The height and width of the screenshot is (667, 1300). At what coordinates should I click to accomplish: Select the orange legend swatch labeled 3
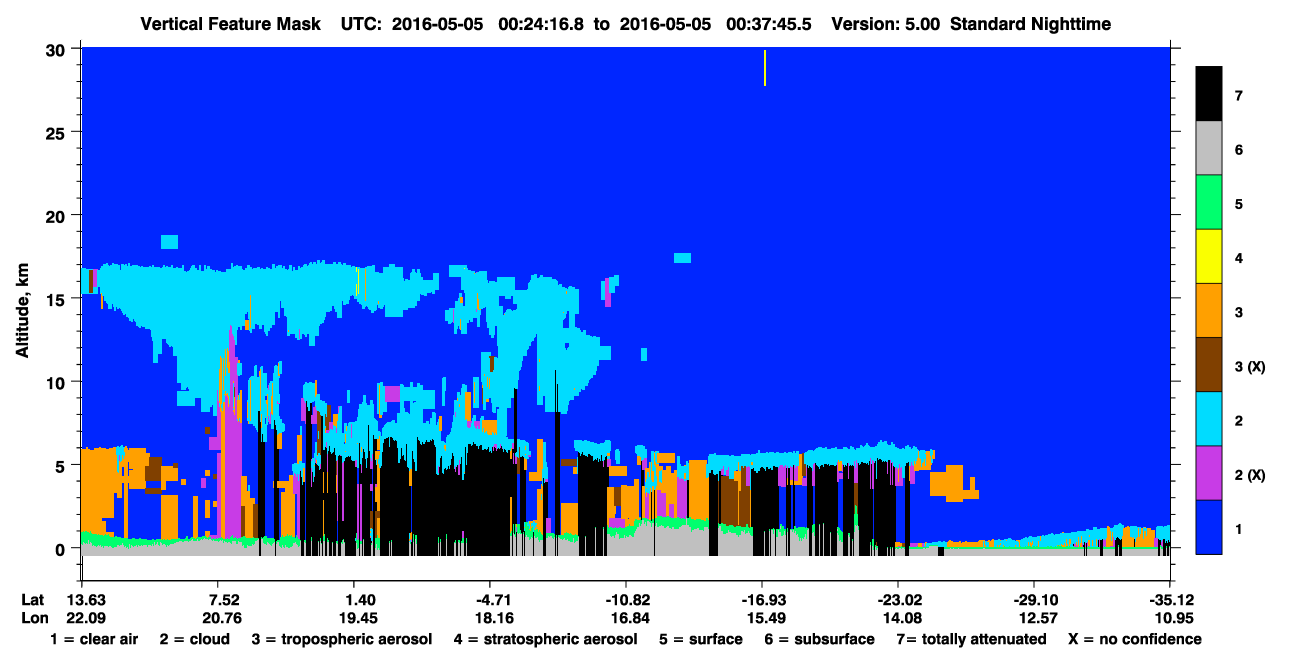[x=1209, y=310]
